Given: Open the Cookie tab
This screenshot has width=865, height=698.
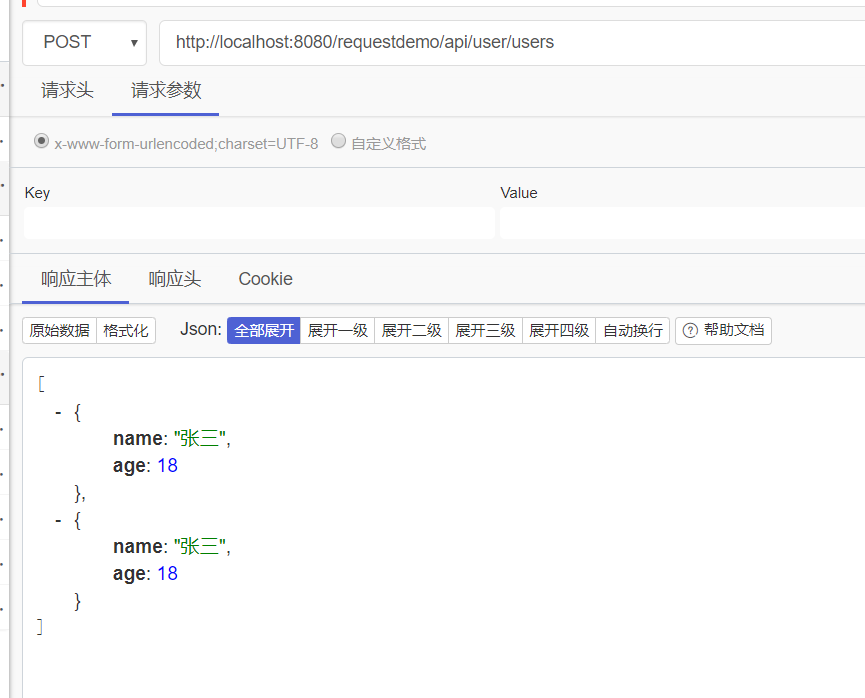Looking at the screenshot, I should tap(264, 279).
